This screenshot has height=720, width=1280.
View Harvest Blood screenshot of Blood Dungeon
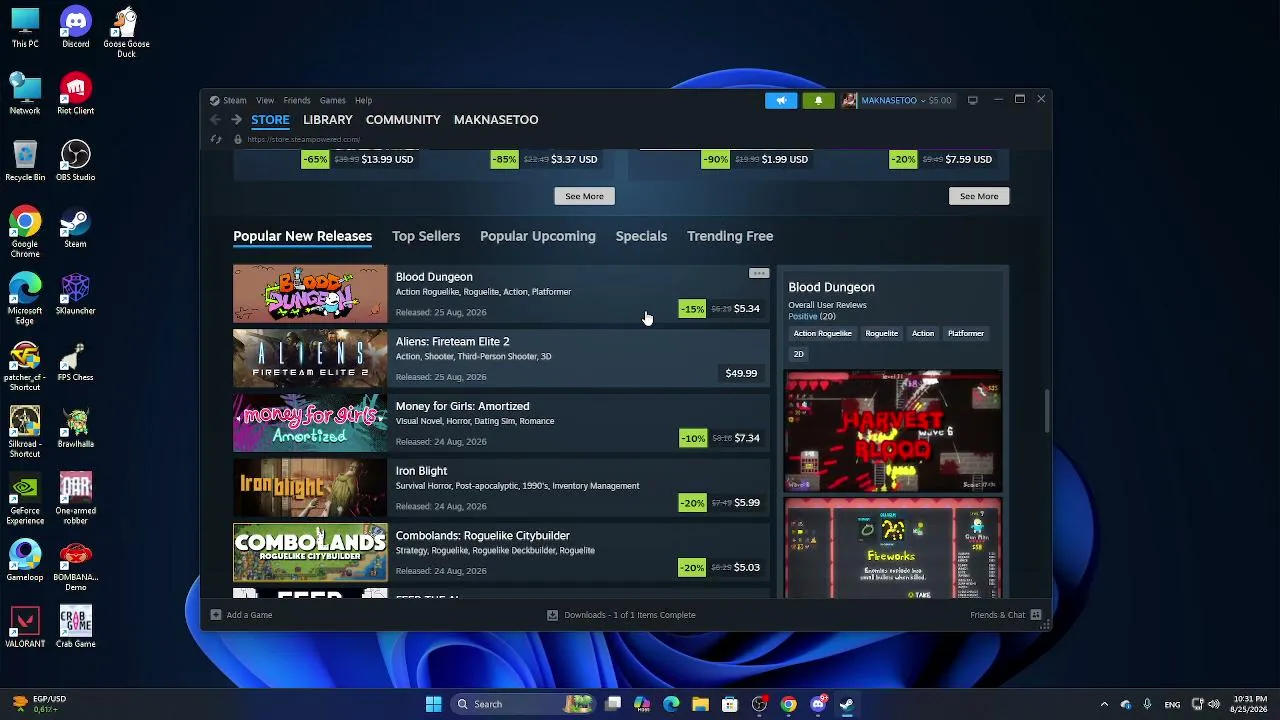pos(893,431)
